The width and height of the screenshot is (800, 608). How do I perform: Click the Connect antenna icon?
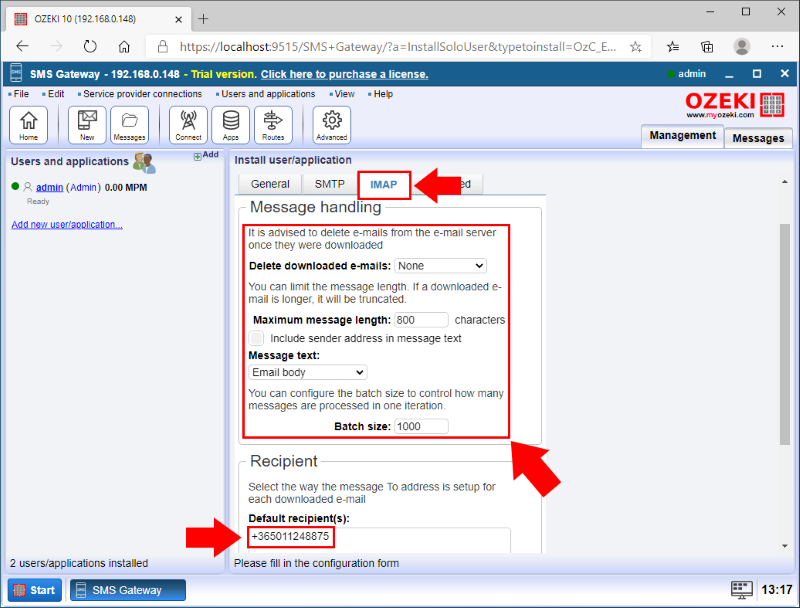point(188,125)
